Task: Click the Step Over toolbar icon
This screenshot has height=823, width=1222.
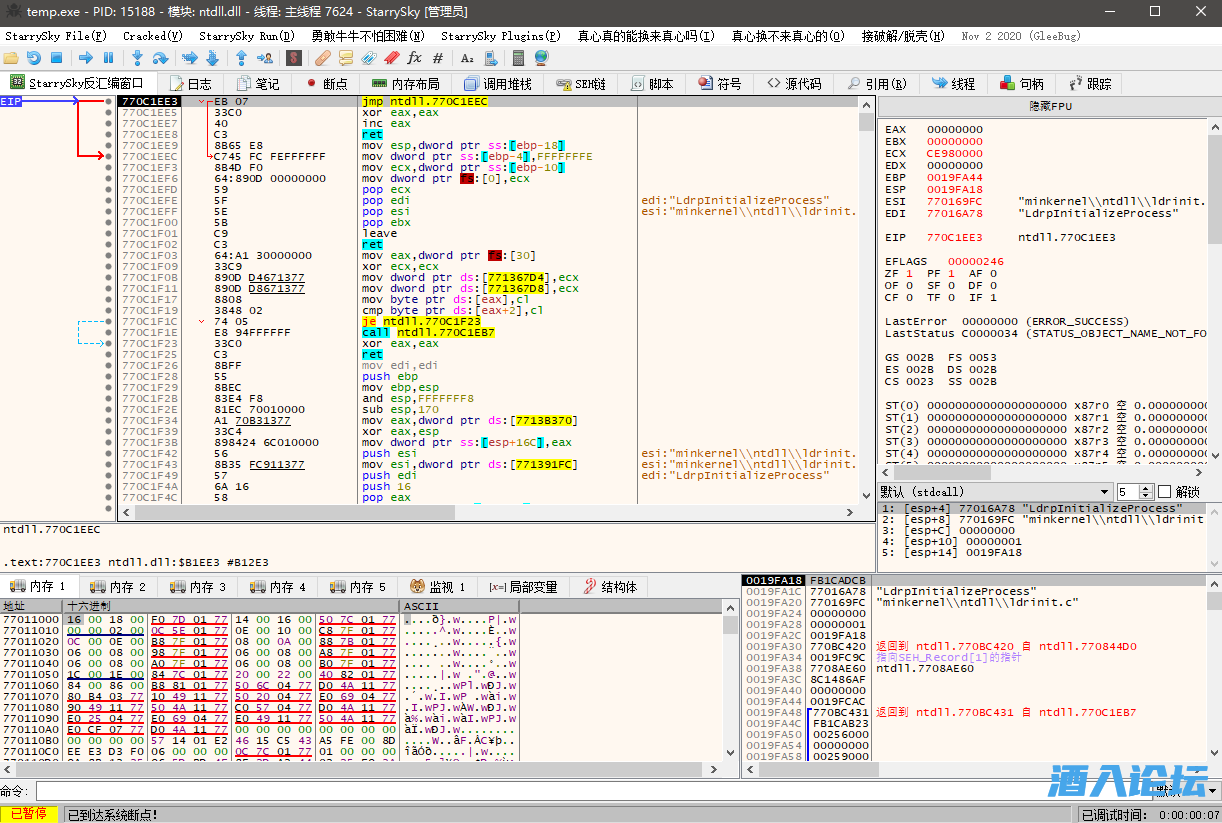Action: [160, 58]
